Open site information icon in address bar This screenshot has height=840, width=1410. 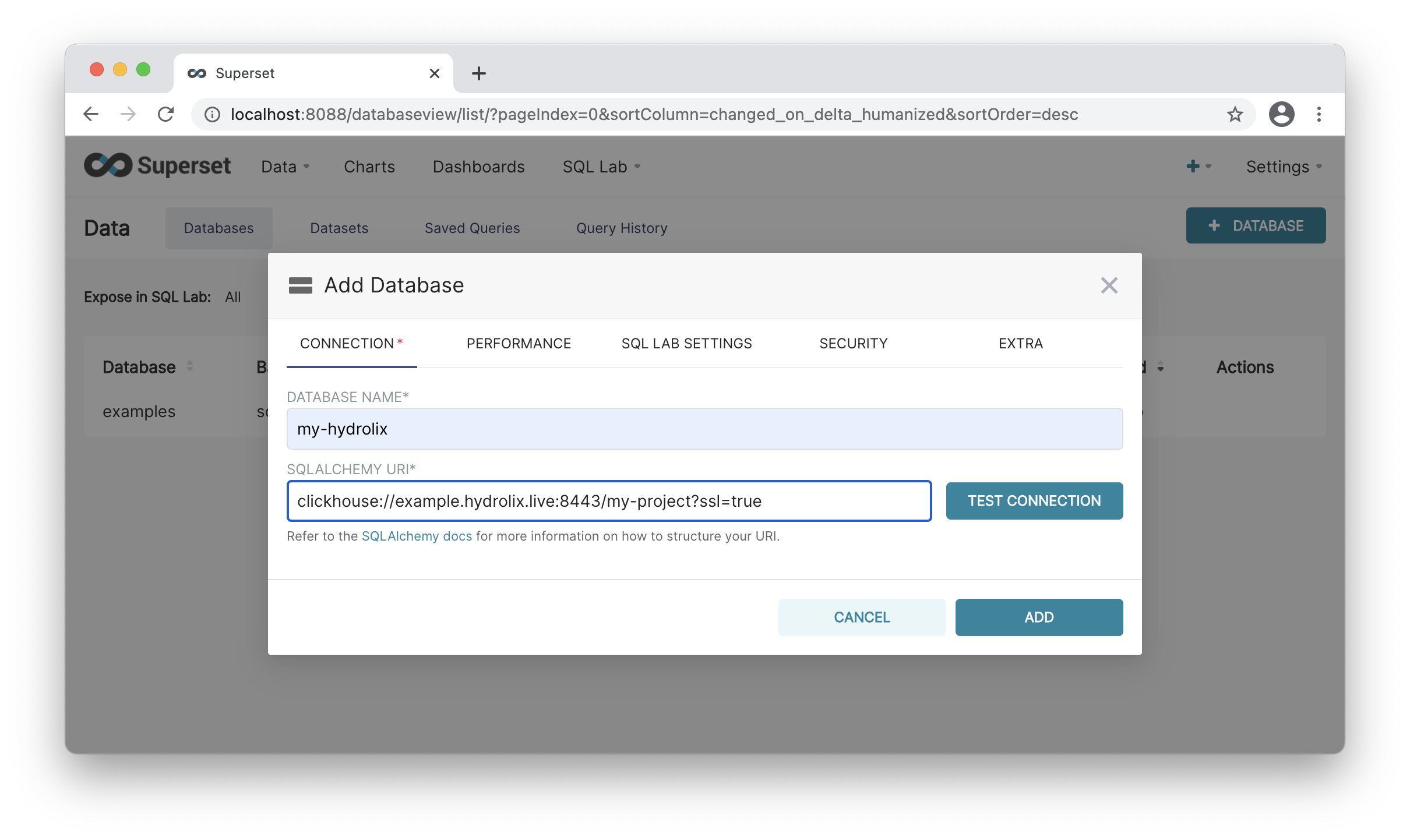tap(213, 115)
